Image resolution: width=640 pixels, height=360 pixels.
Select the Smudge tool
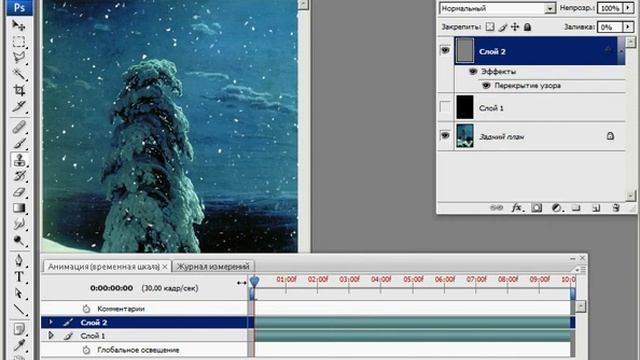coord(19,224)
